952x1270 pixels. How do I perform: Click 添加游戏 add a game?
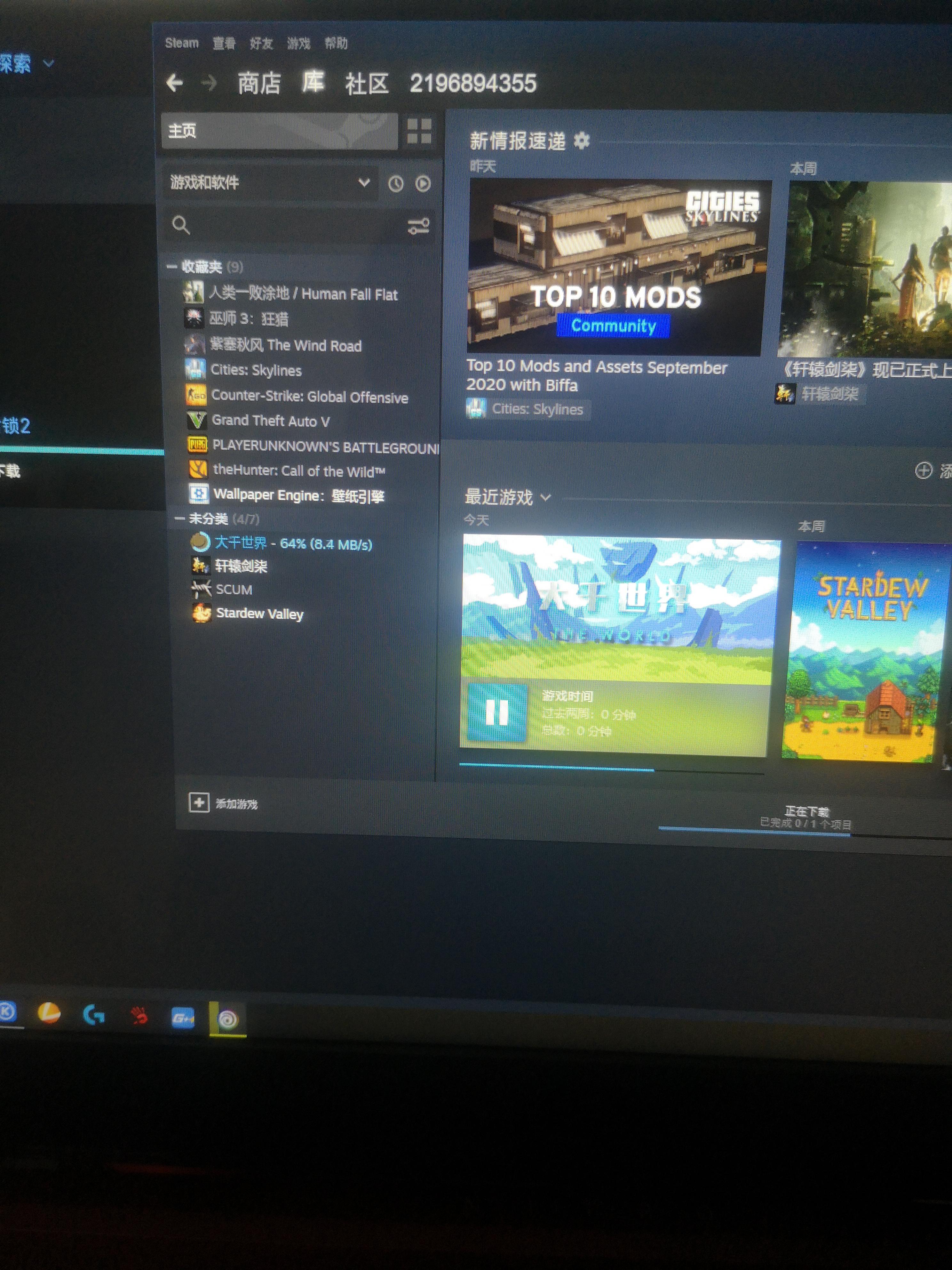(x=236, y=804)
